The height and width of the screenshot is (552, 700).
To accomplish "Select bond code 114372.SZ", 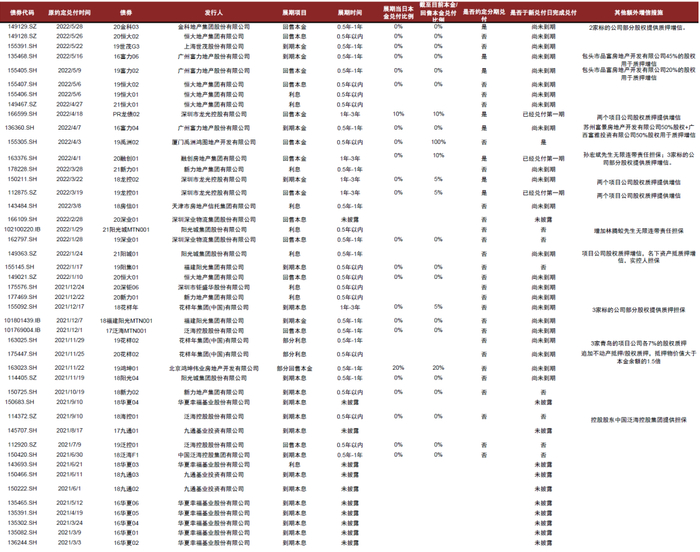I will click(22, 416).
